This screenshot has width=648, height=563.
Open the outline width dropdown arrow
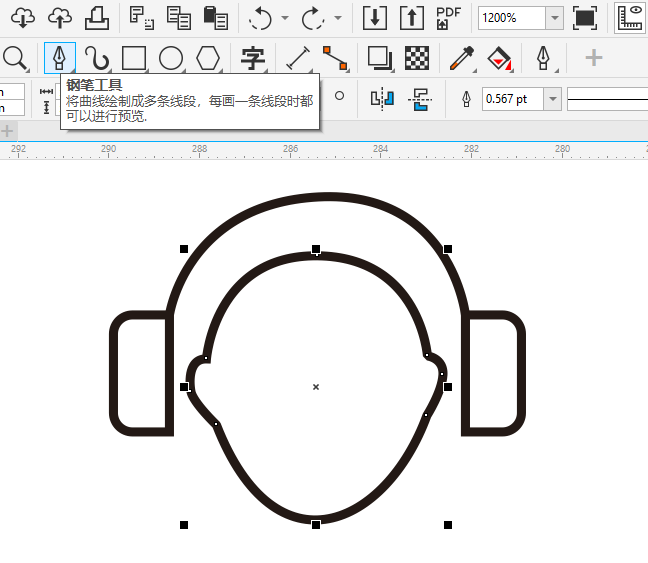point(552,99)
